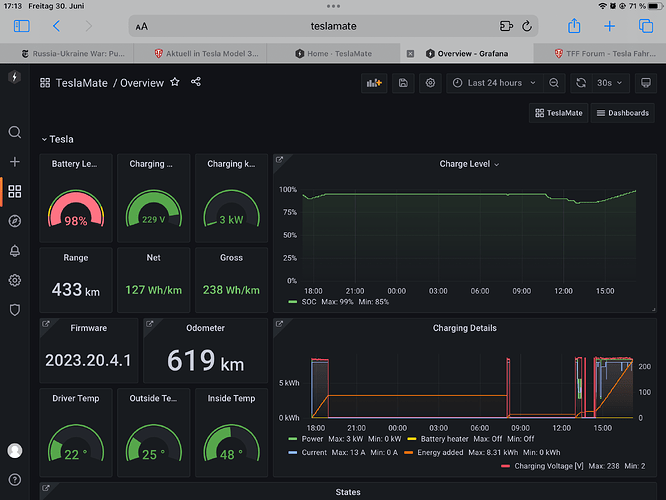Collapse the Tesla row section

[x=57, y=139]
